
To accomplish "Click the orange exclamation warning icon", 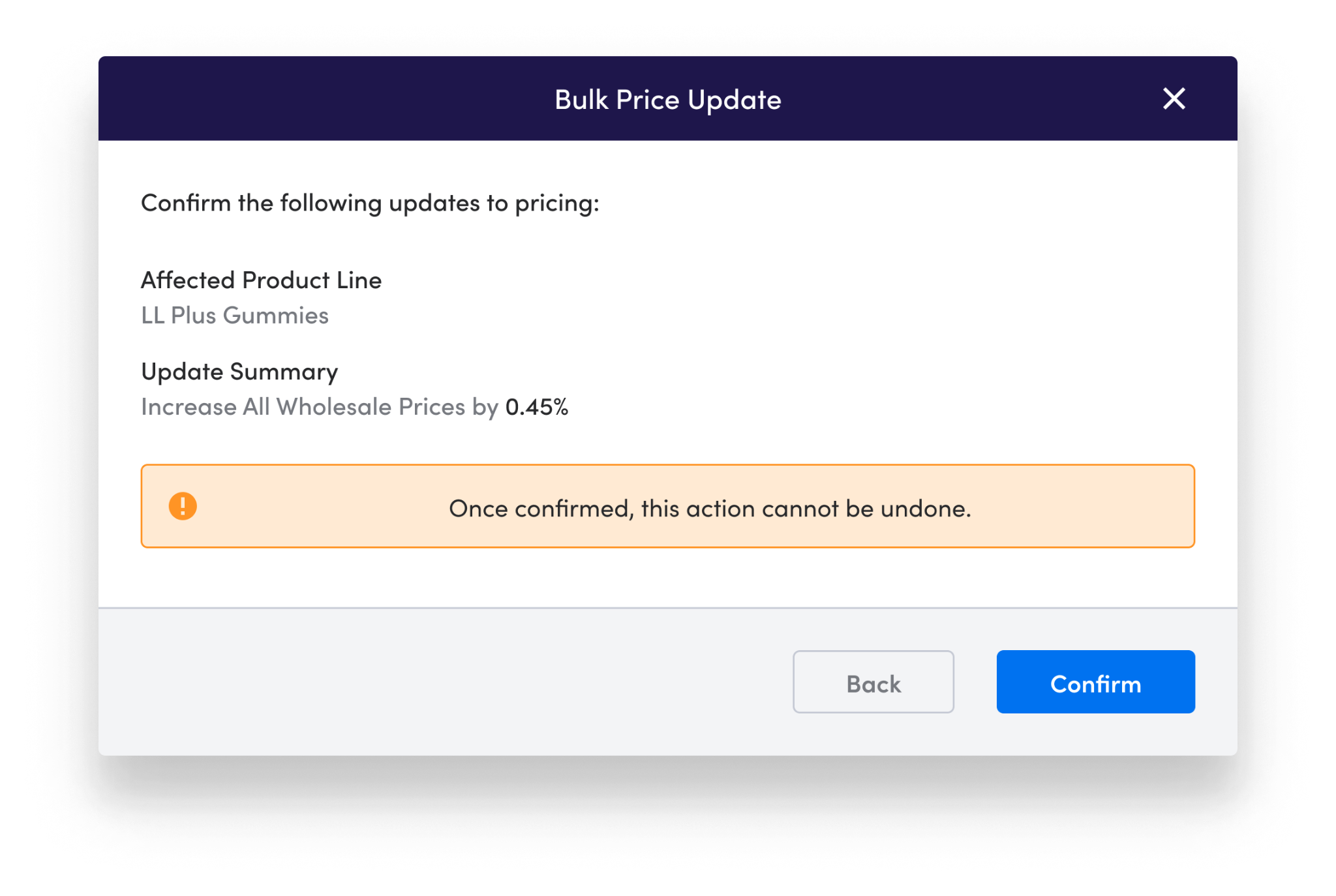I will pyautogui.click(x=183, y=506).
